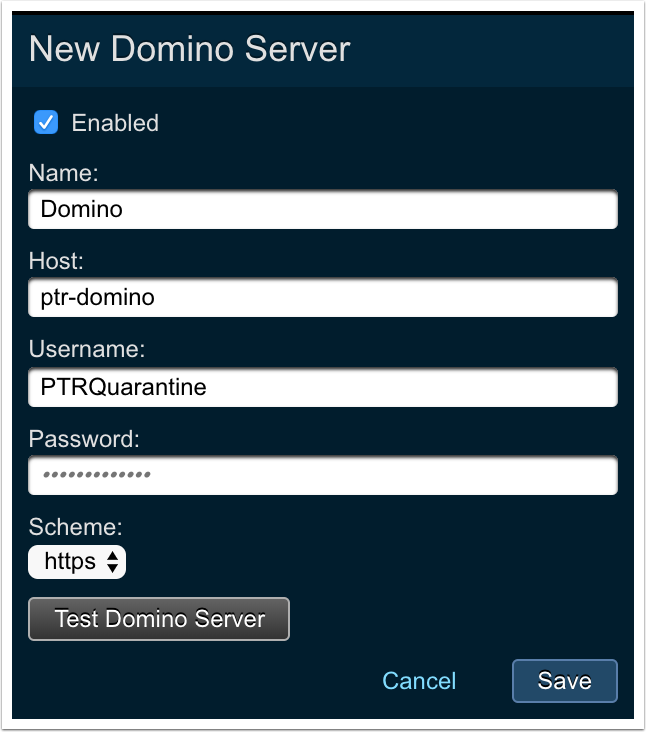Click the 'Username:' field label
The width and height of the screenshot is (646, 732).
tap(87, 349)
